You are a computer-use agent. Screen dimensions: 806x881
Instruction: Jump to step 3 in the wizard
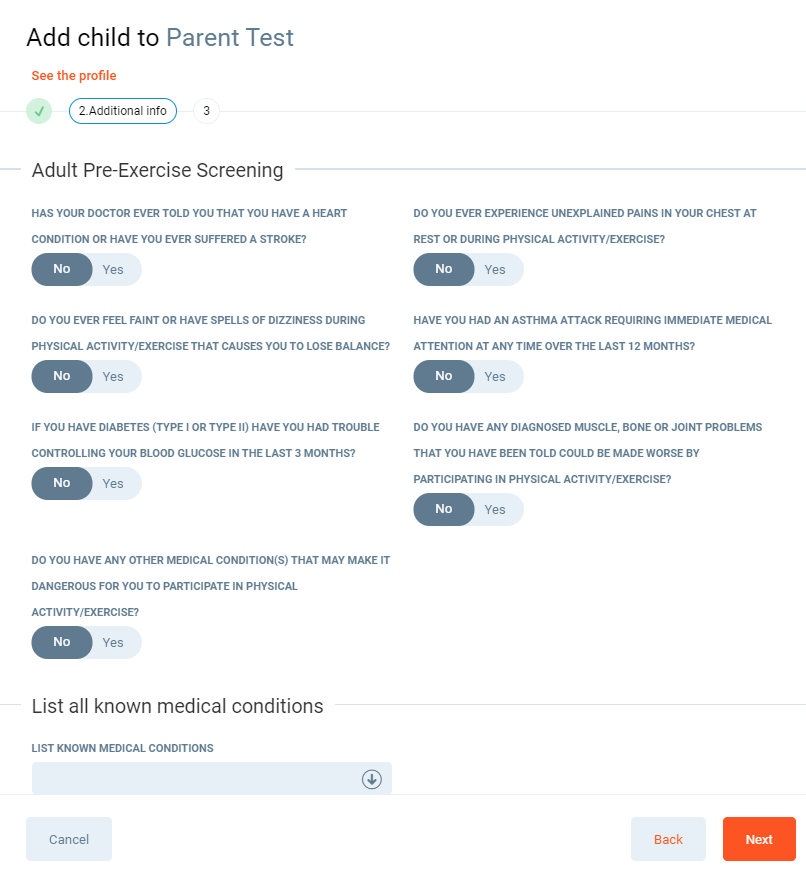(206, 111)
